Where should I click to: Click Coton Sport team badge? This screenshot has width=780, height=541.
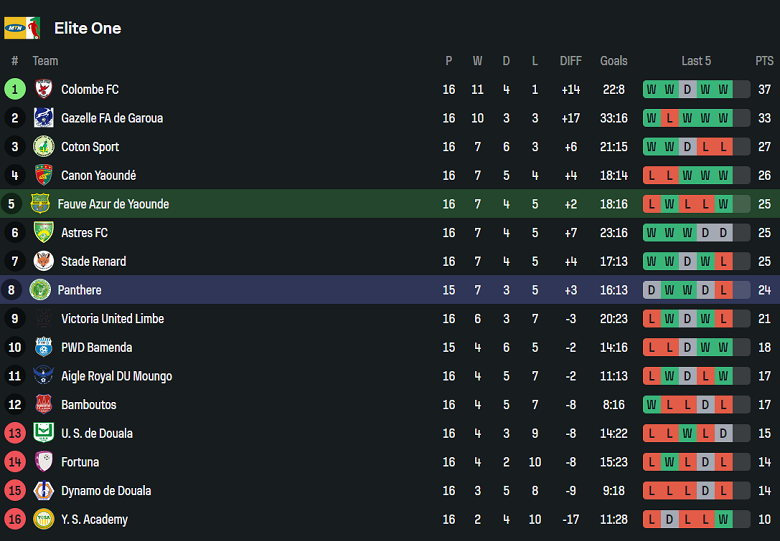[43, 147]
